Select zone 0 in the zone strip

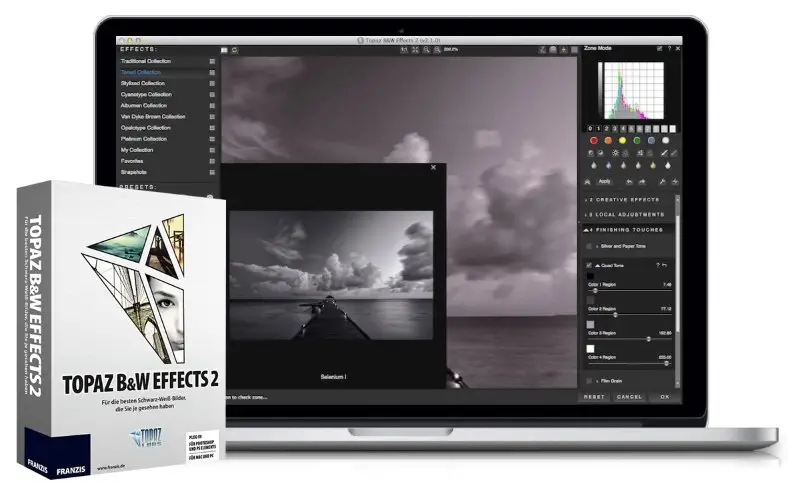click(590, 129)
